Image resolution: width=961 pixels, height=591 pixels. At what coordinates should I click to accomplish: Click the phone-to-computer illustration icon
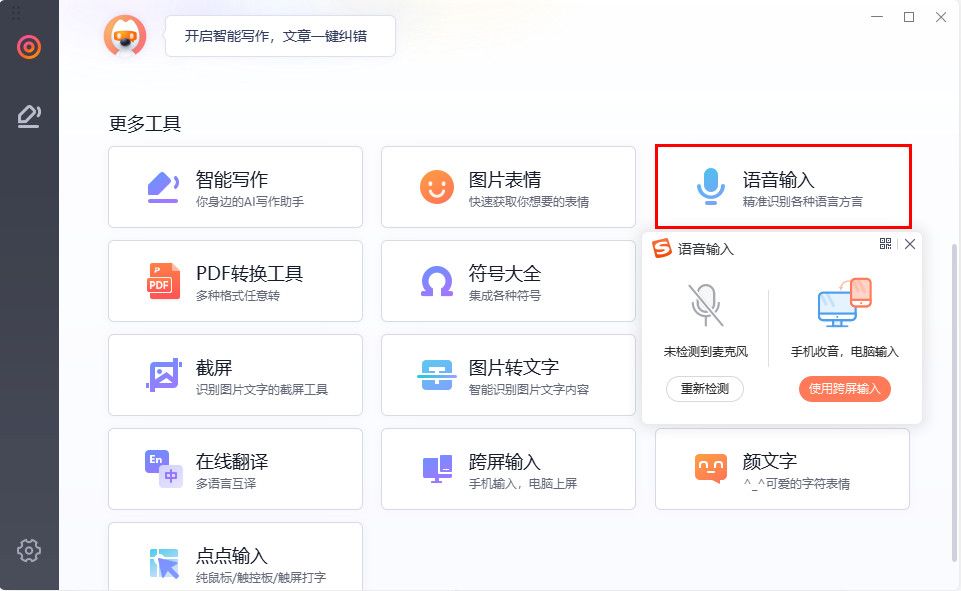pyautogui.click(x=845, y=303)
